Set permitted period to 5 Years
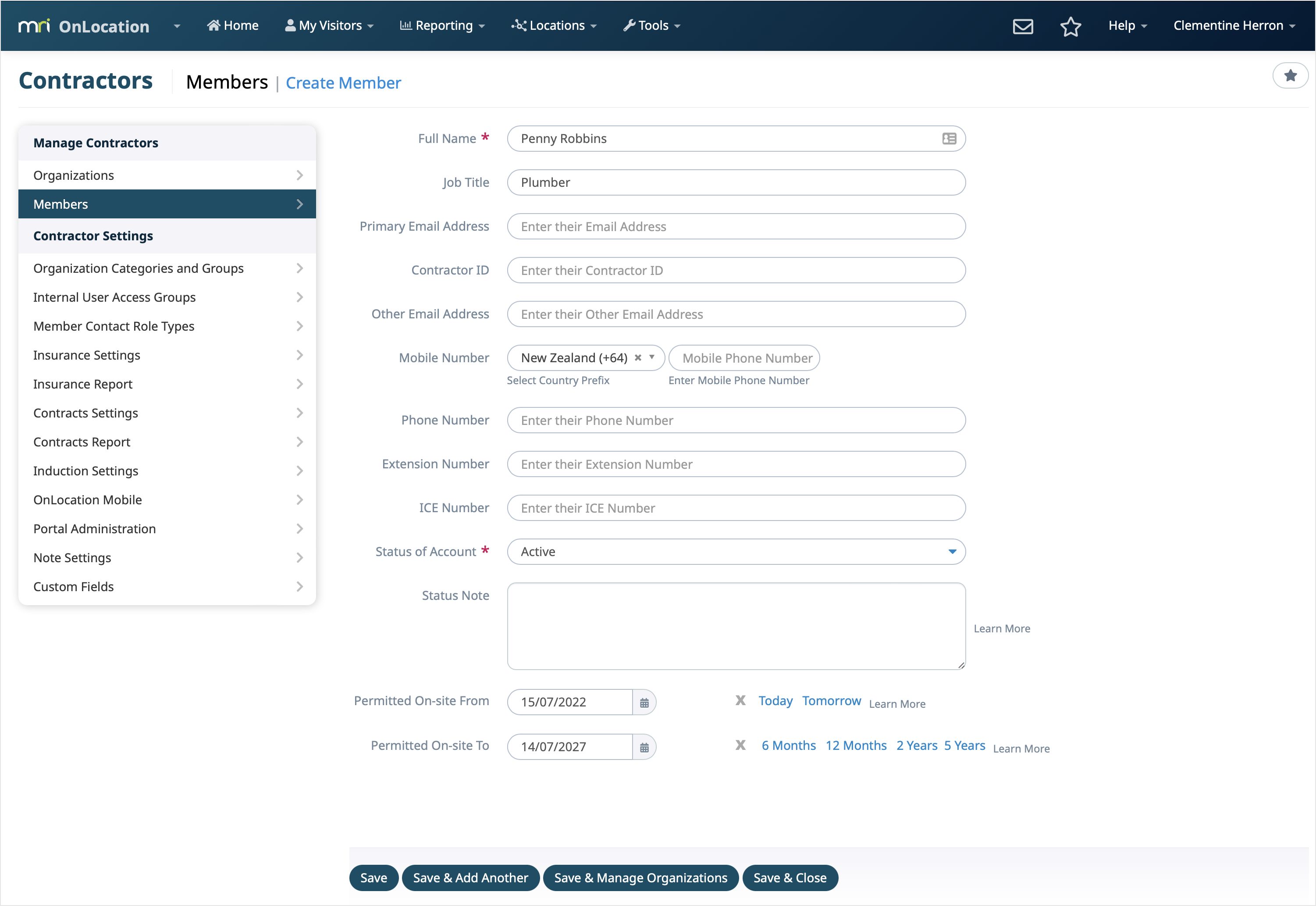Image resolution: width=1316 pixels, height=906 pixels. pos(964,745)
